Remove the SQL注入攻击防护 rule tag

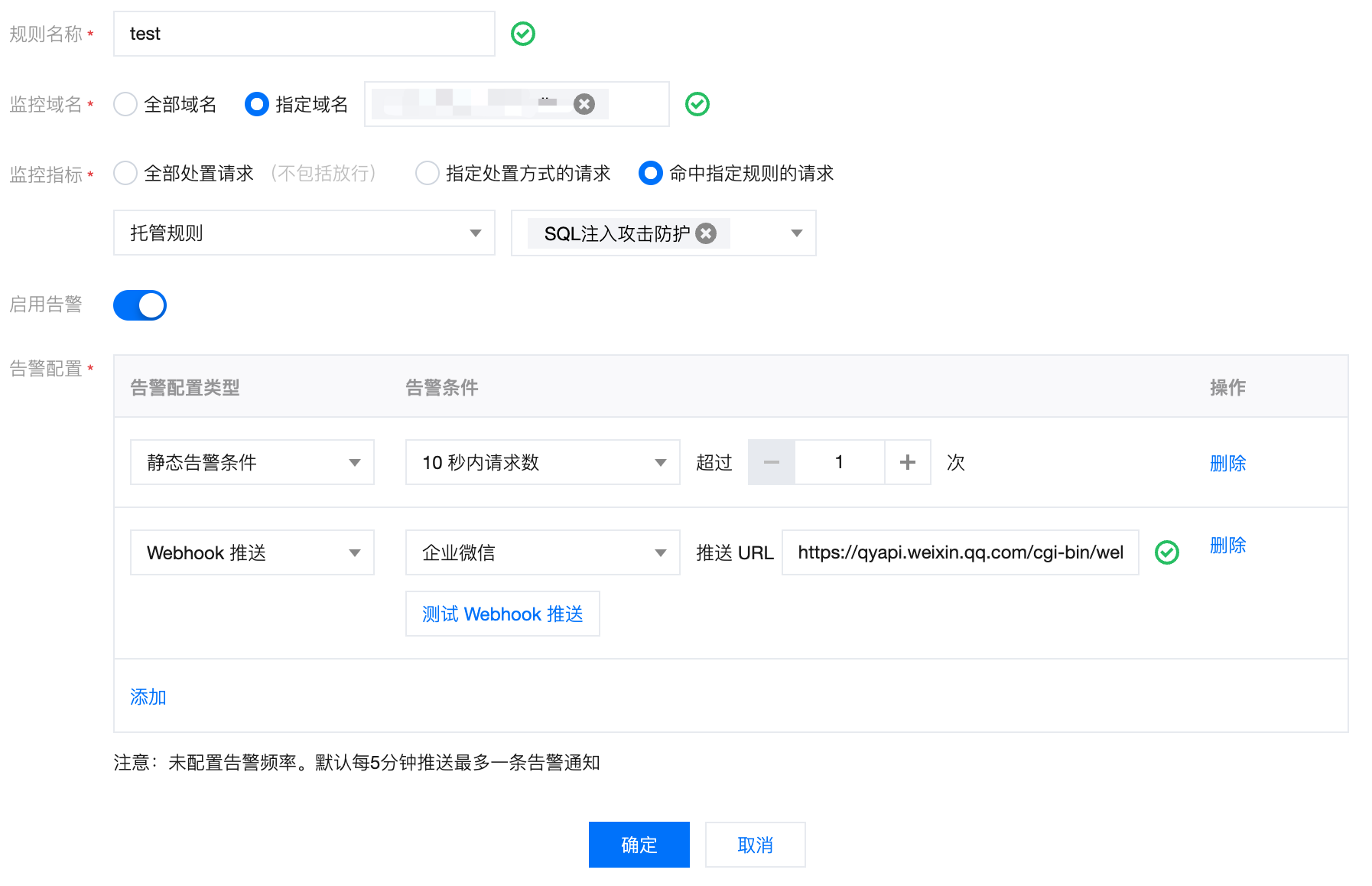click(706, 233)
